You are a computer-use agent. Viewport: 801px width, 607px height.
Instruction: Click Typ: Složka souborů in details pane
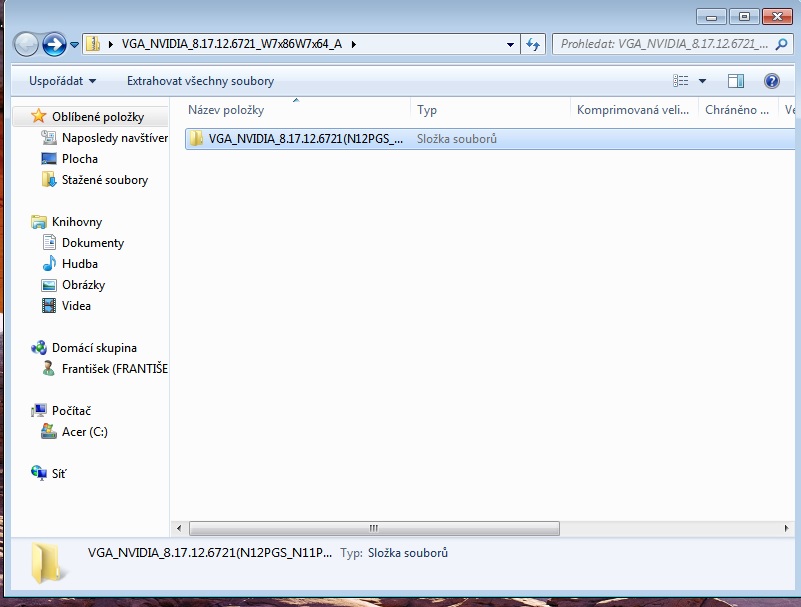[x=394, y=553]
